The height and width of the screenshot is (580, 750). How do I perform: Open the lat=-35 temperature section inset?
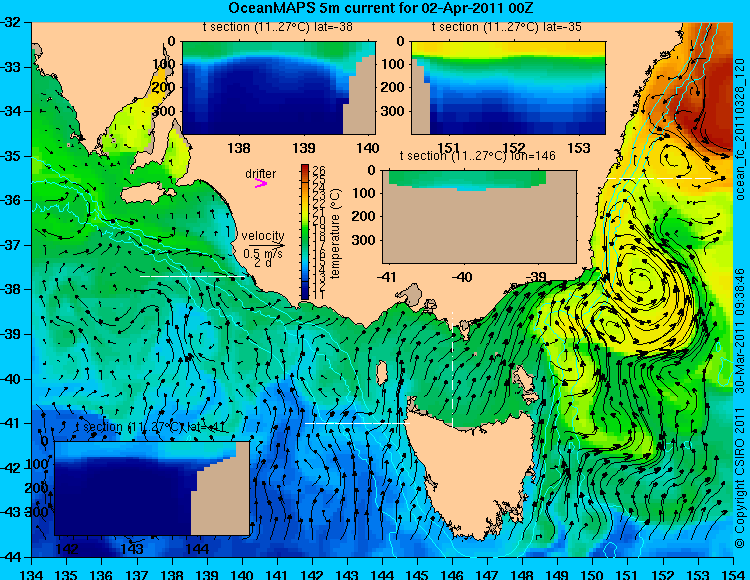click(x=508, y=88)
